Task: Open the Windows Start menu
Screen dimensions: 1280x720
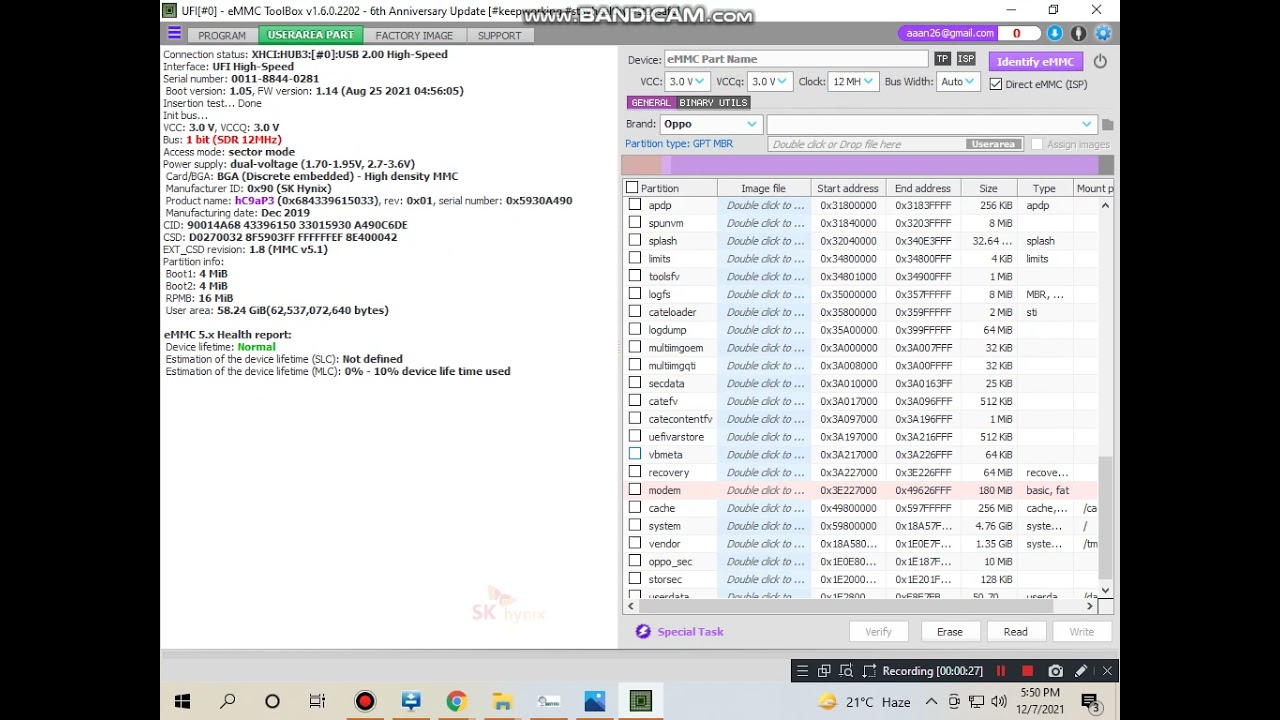Action: [x=182, y=701]
